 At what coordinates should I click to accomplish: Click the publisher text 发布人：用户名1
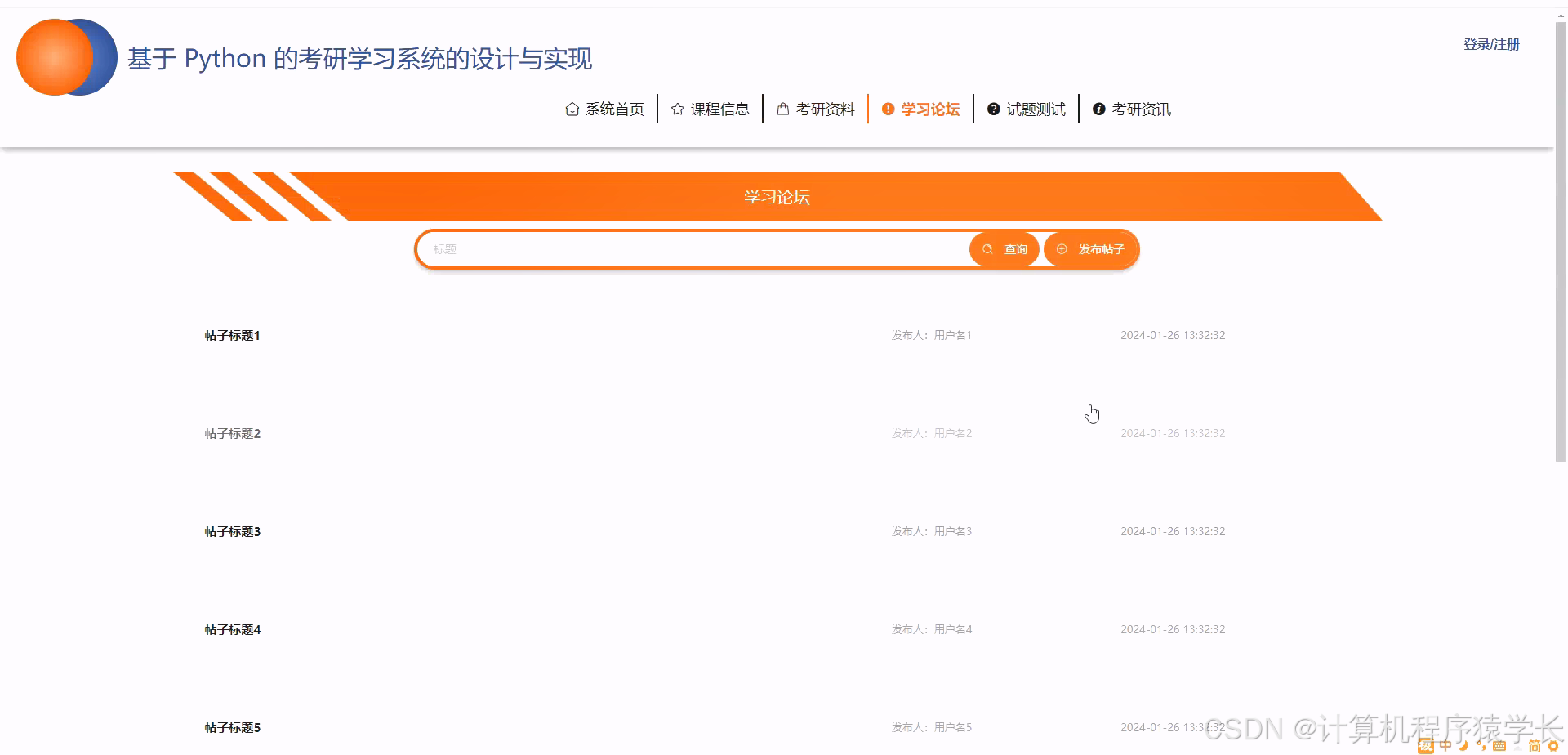(x=932, y=335)
